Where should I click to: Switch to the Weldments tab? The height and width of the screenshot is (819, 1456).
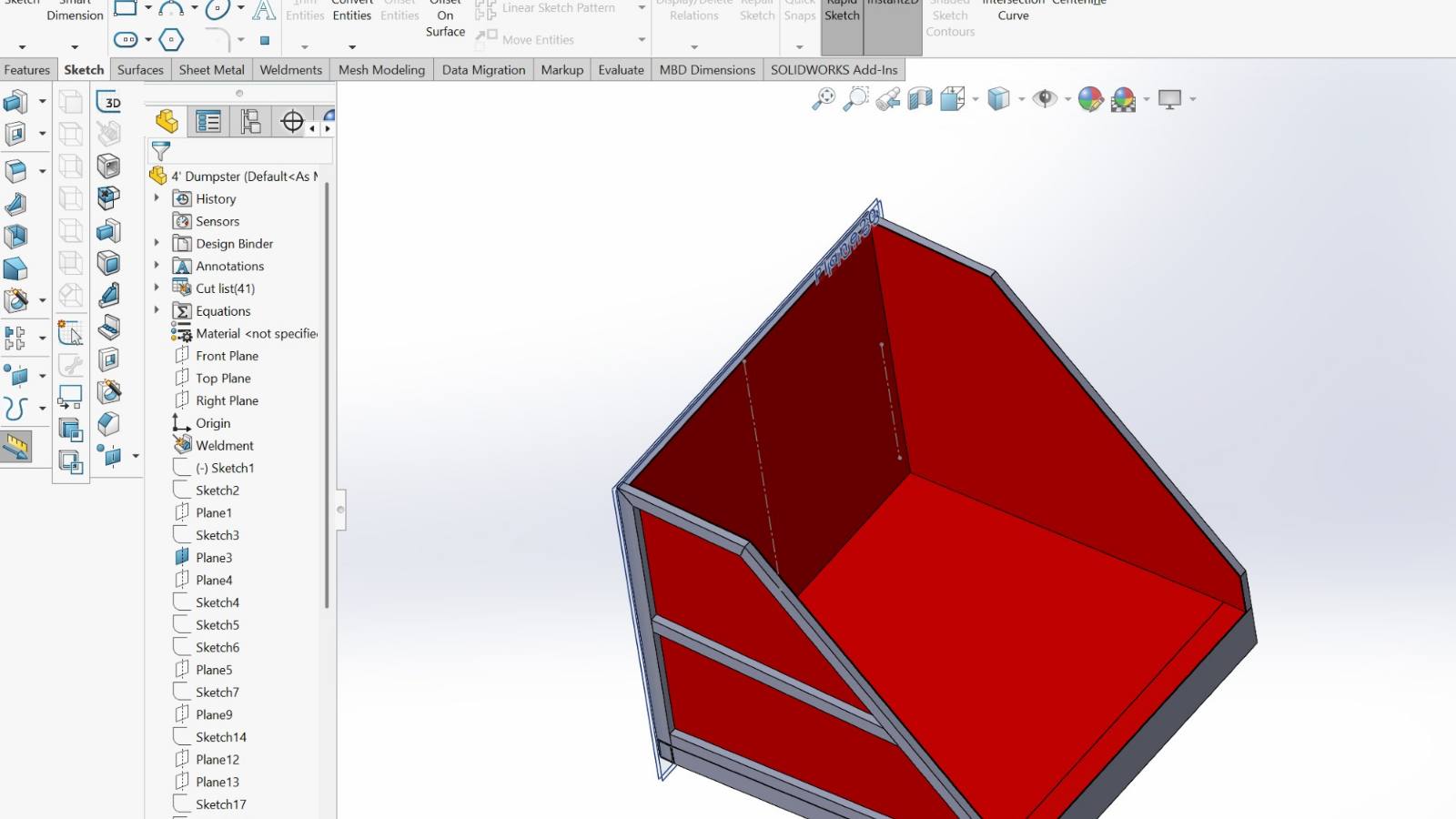[x=291, y=69]
